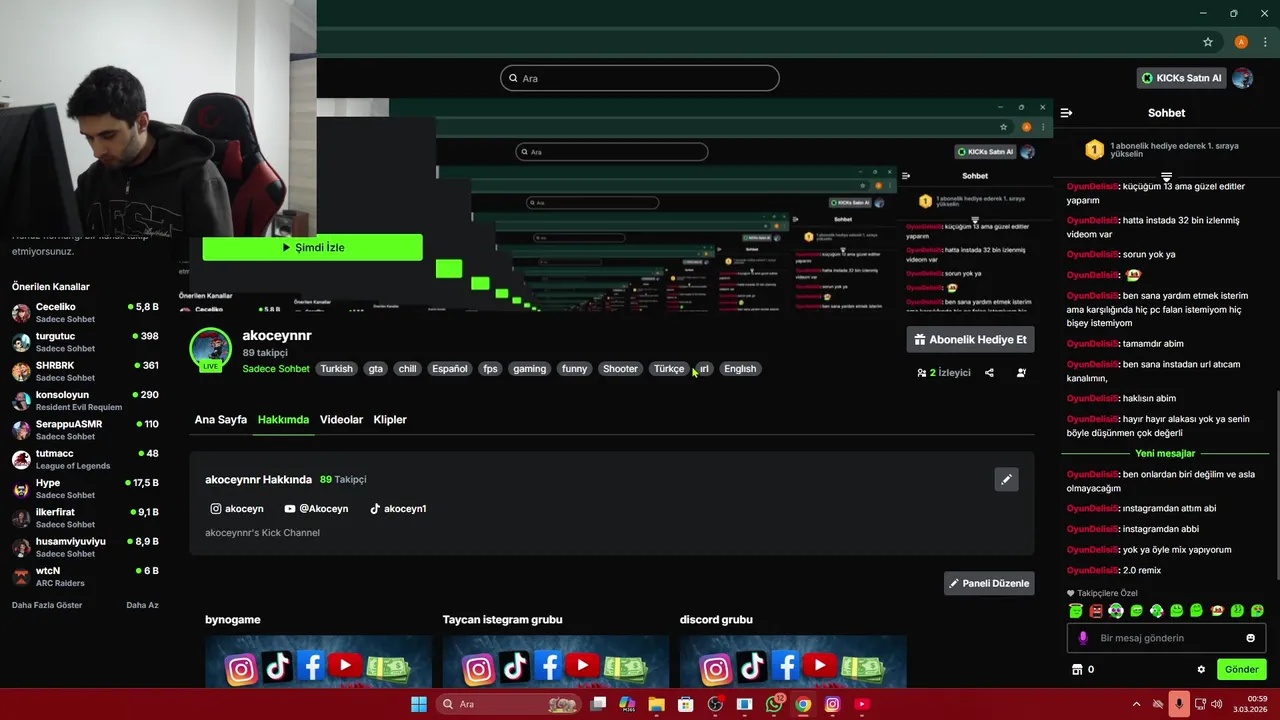Collapse the Sohbet chat panel icon
Image resolution: width=1280 pixels, height=720 pixels.
tap(1066, 113)
